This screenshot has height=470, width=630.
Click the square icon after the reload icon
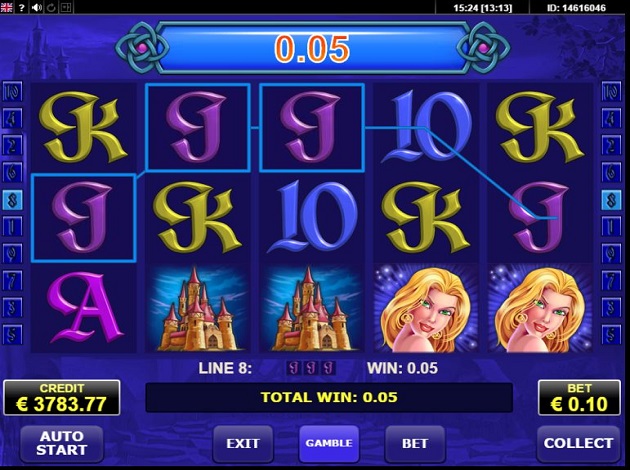coord(66,7)
